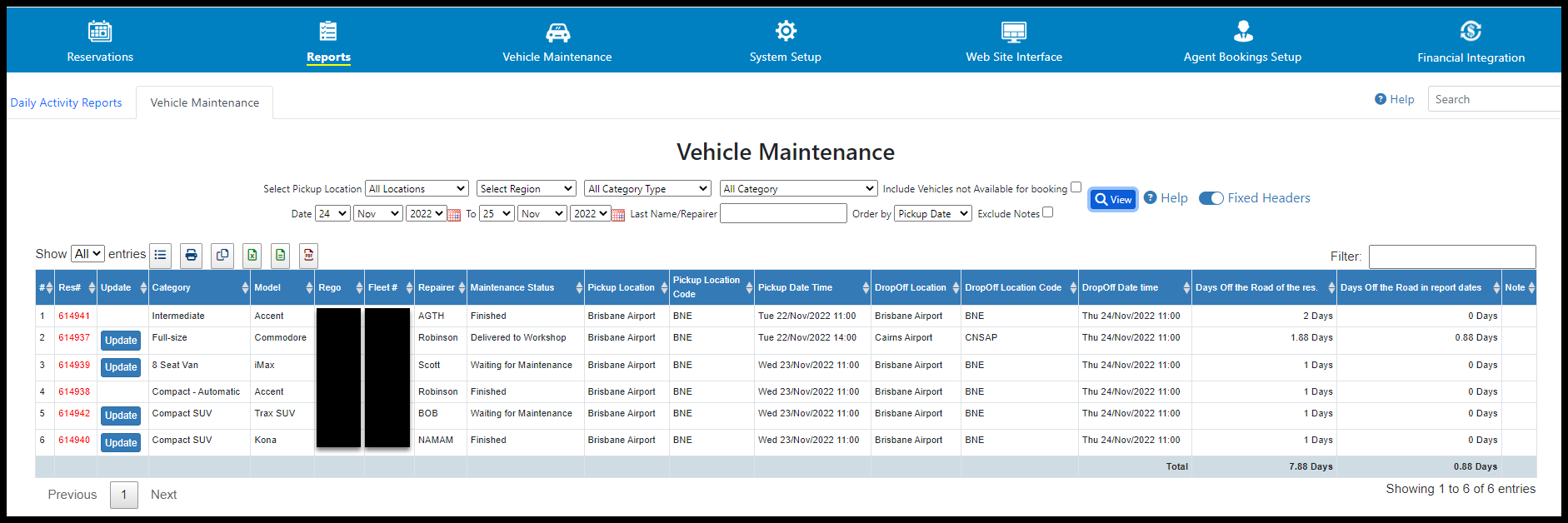Open Help link near Search box

point(1394,99)
